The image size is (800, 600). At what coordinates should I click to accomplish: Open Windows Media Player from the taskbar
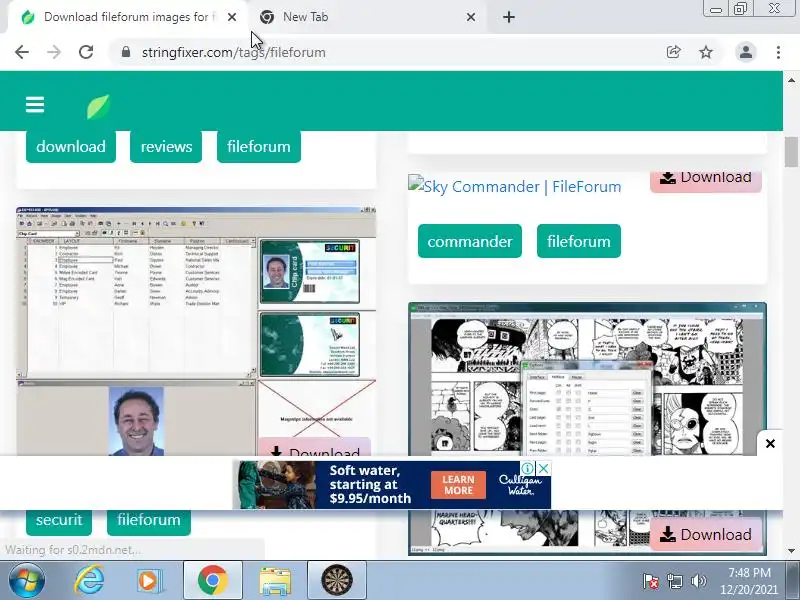[x=149, y=581]
